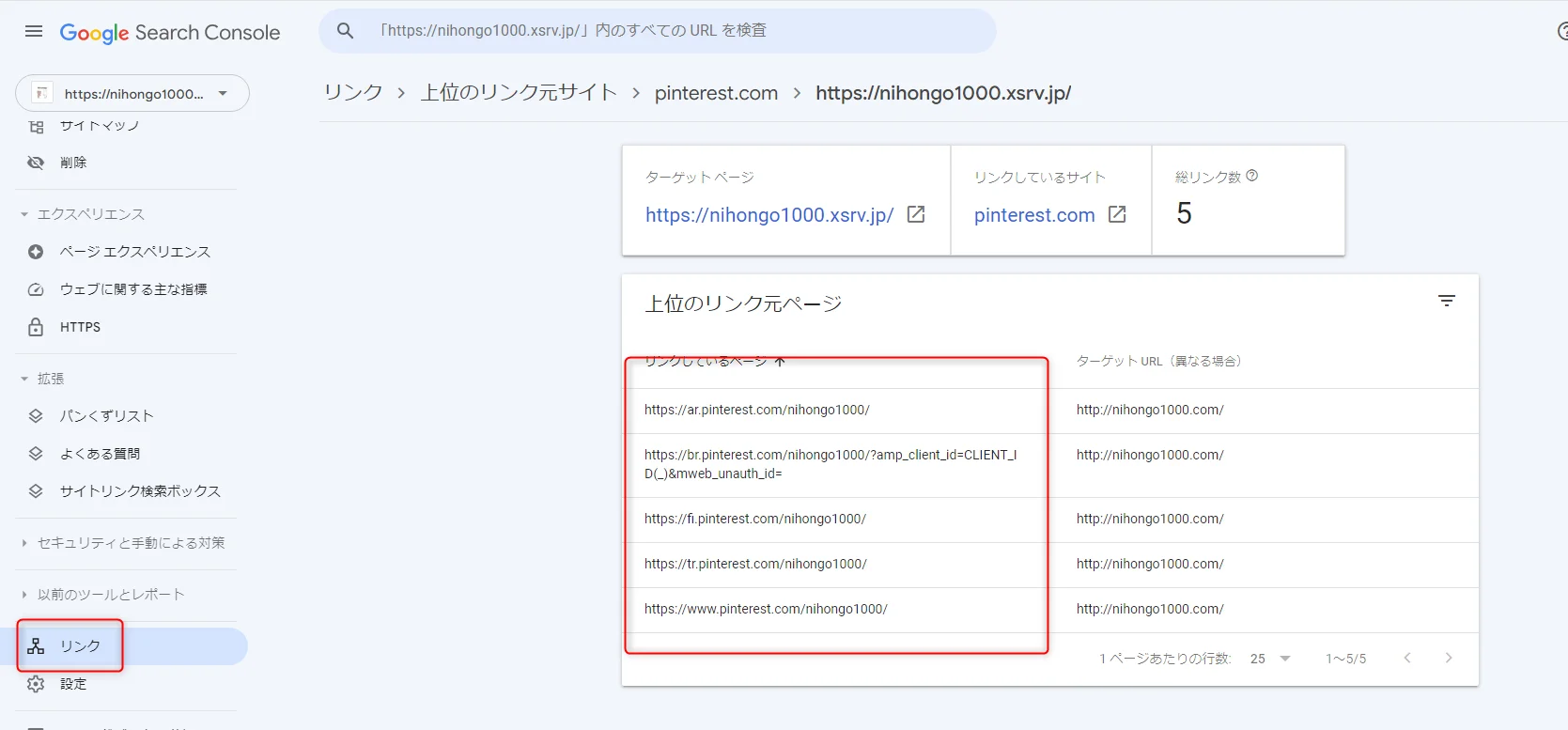The image size is (1568, 730).
Task: Click the ページ エクスペリエンス plus-circle icon
Action: click(36, 252)
